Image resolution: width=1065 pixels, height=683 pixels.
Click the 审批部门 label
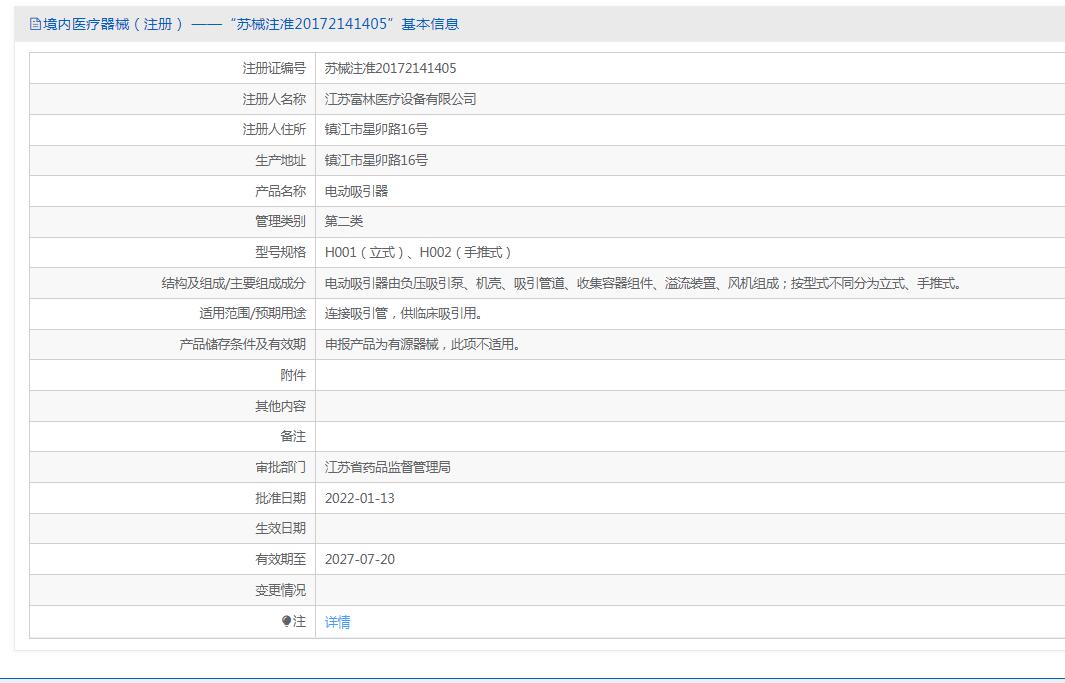tap(281, 467)
